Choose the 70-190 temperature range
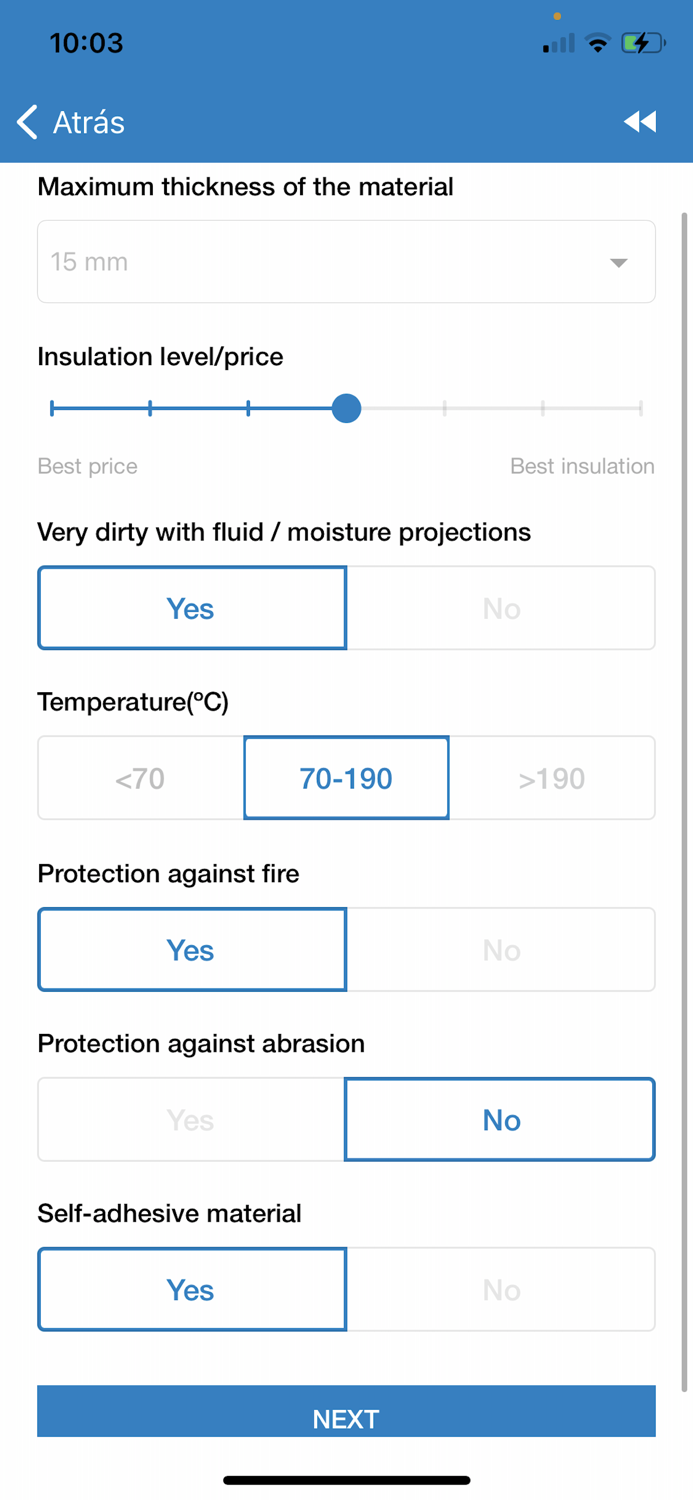 tap(346, 779)
